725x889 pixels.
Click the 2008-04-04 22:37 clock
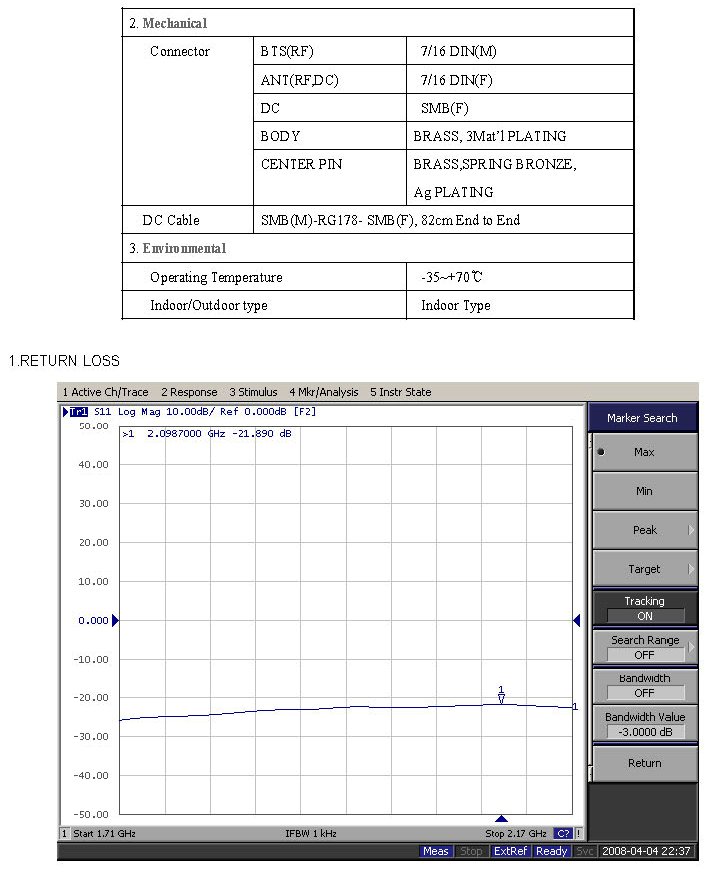pos(646,850)
